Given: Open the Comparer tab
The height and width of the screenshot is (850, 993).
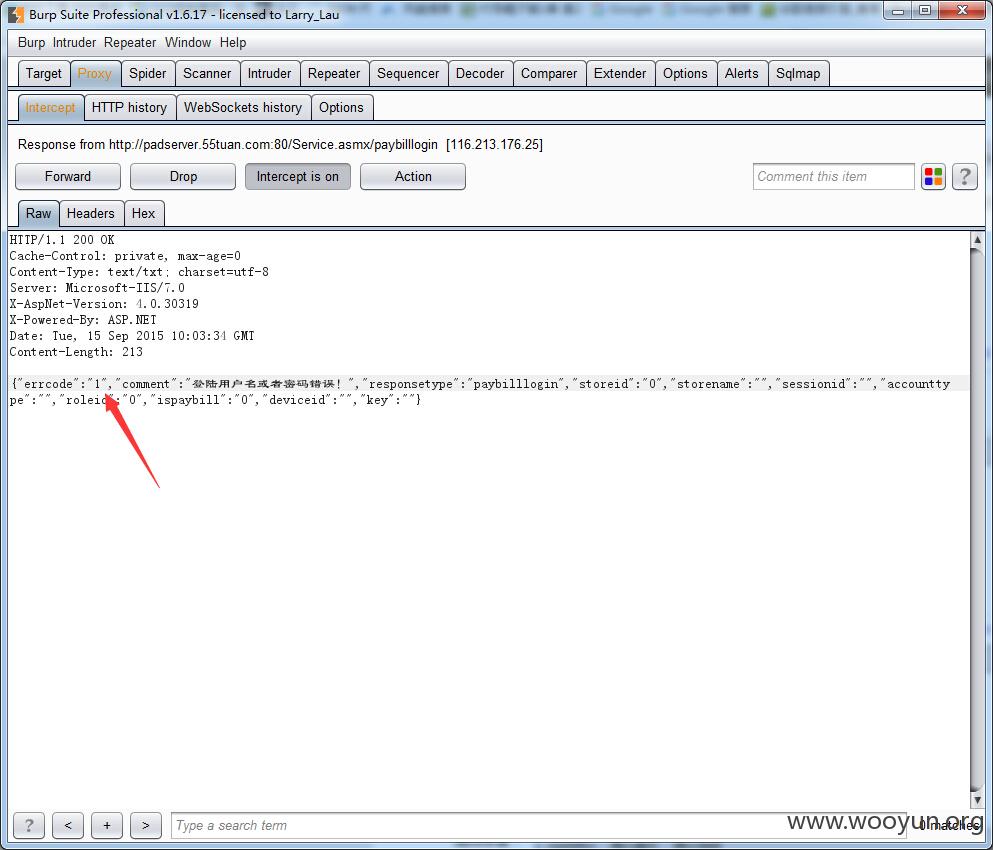Looking at the screenshot, I should 549,73.
